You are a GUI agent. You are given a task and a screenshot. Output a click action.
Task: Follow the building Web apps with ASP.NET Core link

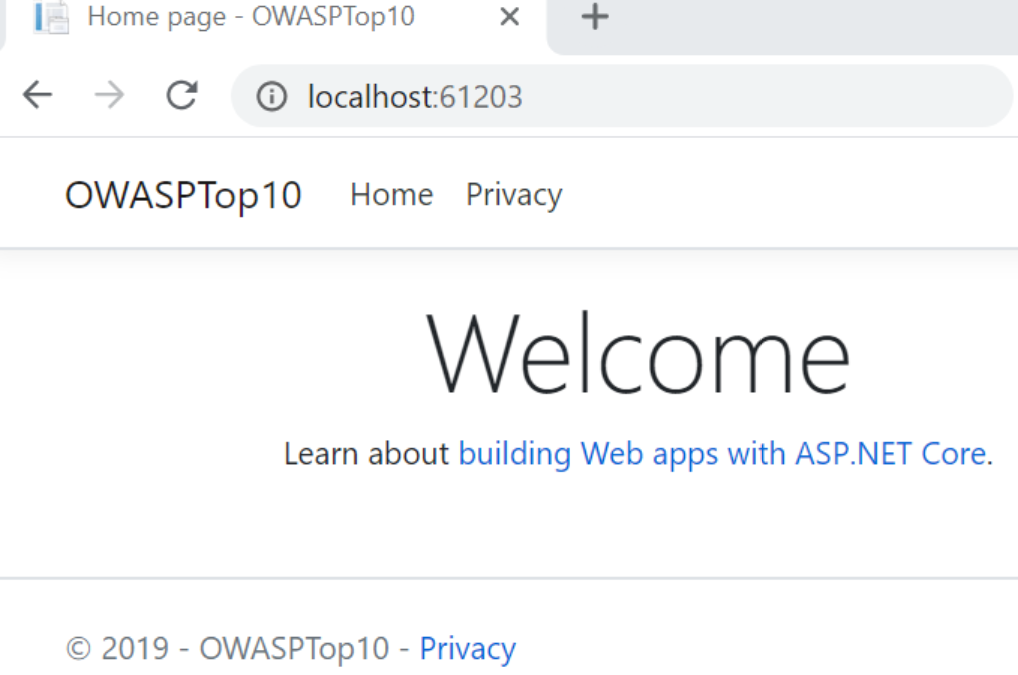pos(722,454)
